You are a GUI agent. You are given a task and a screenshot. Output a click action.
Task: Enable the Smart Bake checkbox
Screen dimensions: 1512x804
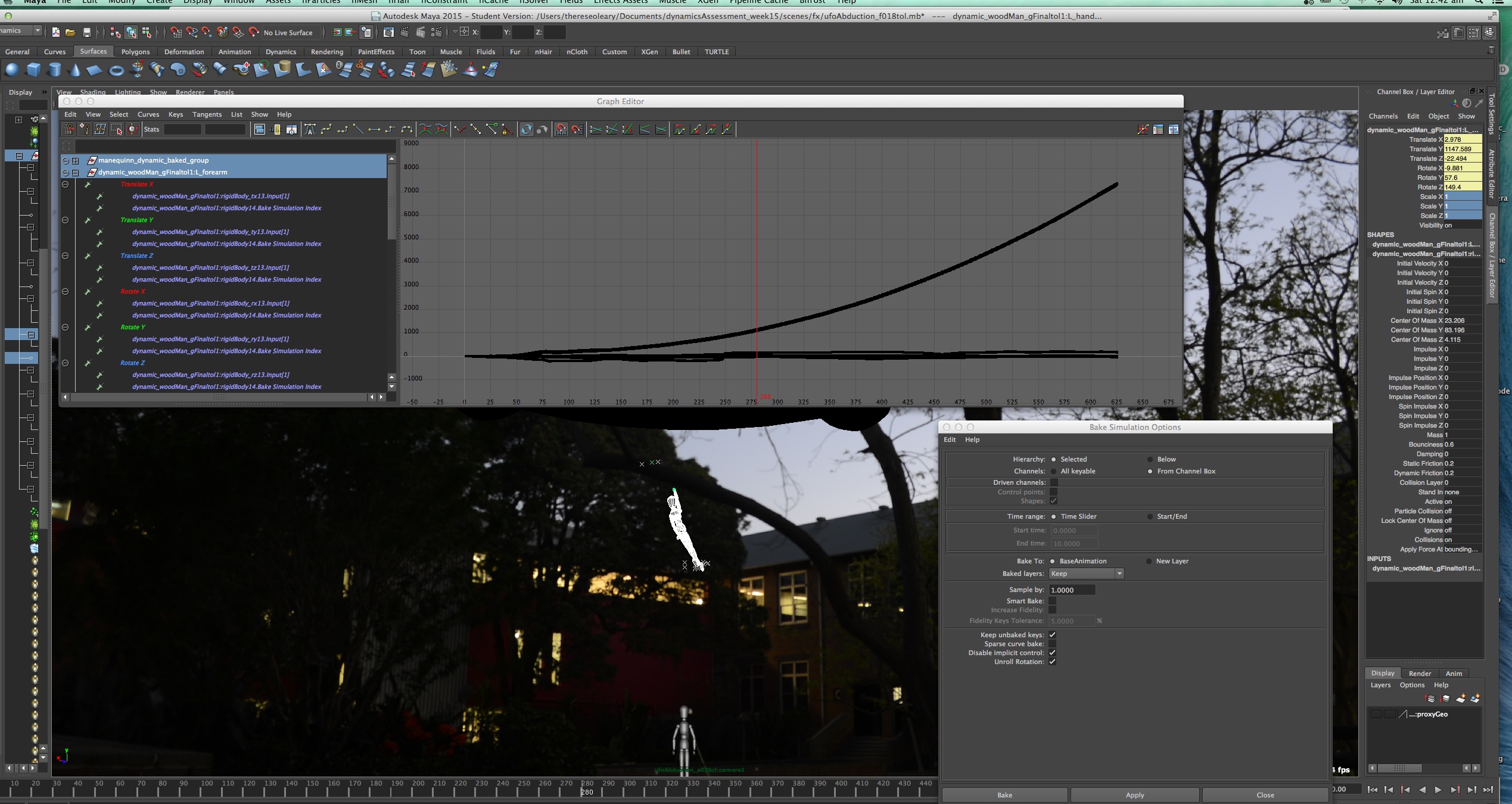click(1053, 601)
